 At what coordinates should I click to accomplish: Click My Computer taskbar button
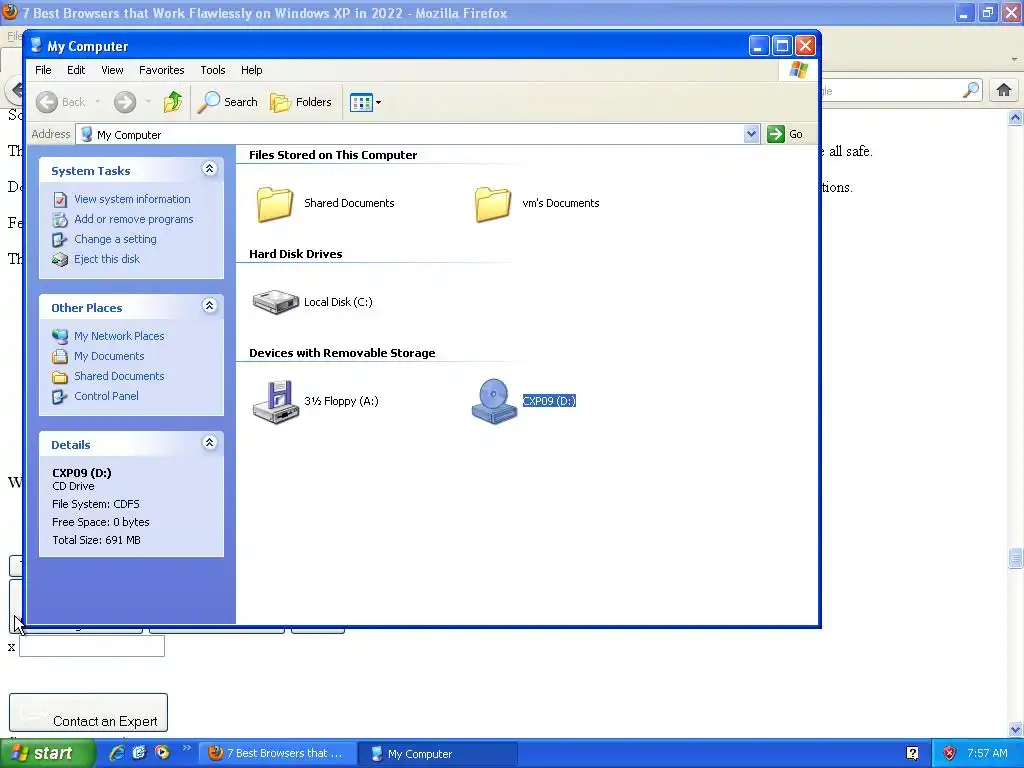coord(438,754)
